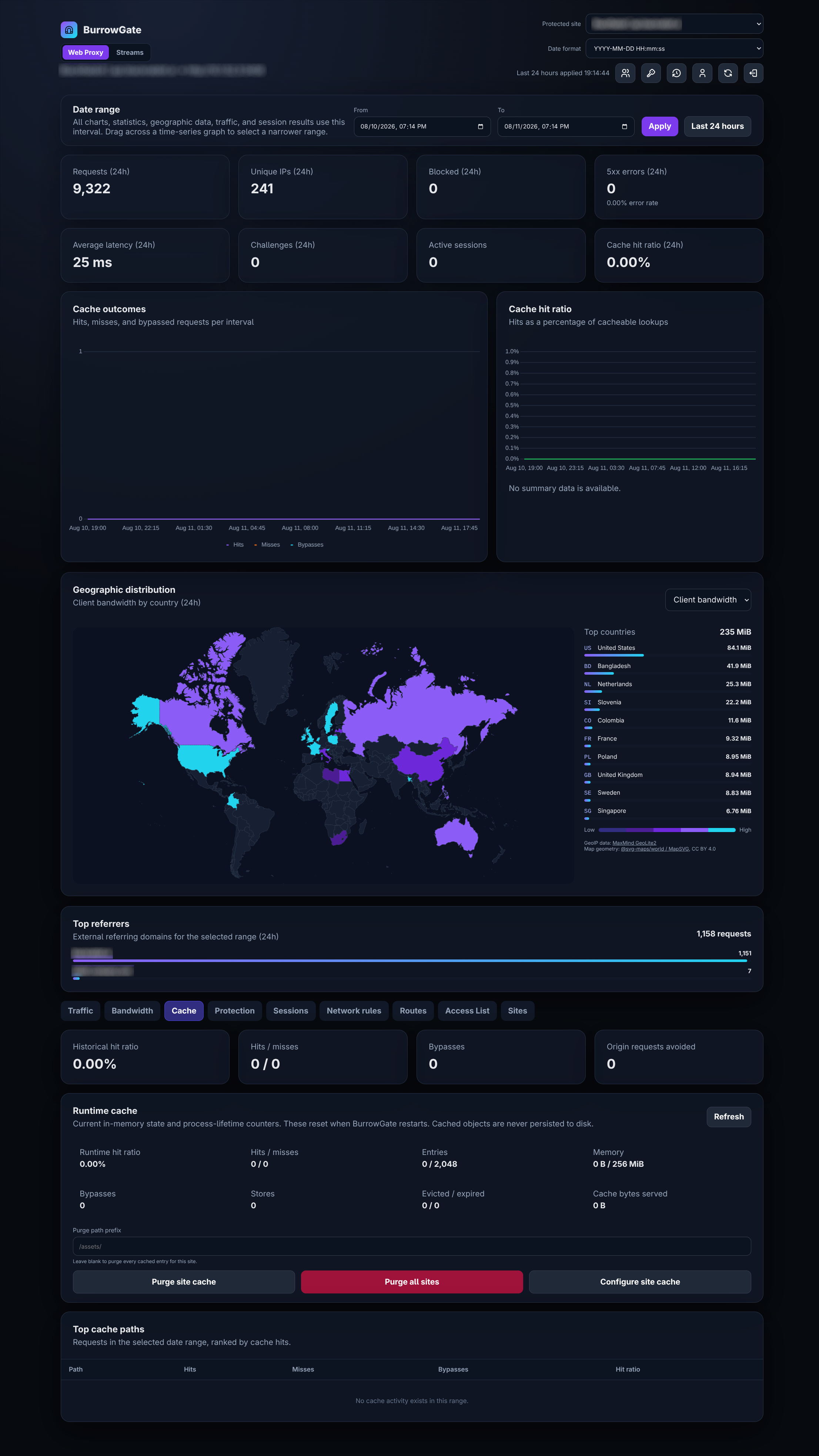Open Configure site cache
This screenshot has width=819, height=1456.
click(640, 1282)
